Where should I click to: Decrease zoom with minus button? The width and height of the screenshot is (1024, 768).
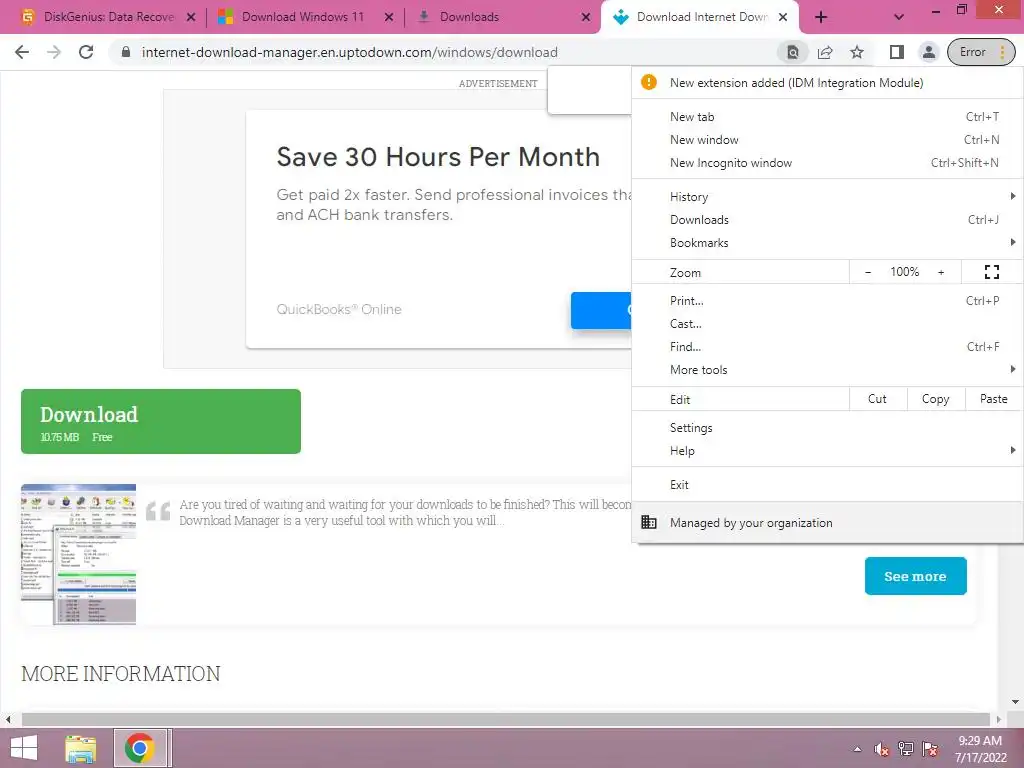point(868,272)
